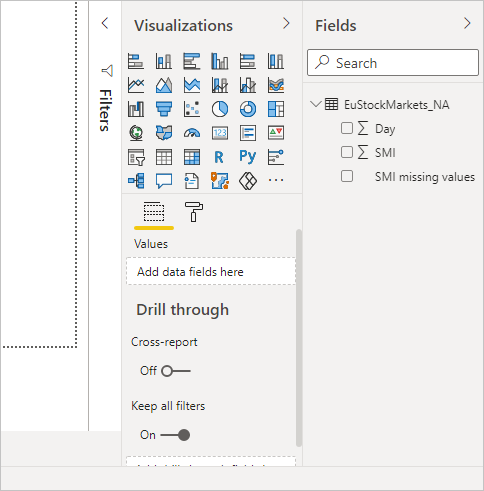Select the R script visual icon

[x=219, y=157]
